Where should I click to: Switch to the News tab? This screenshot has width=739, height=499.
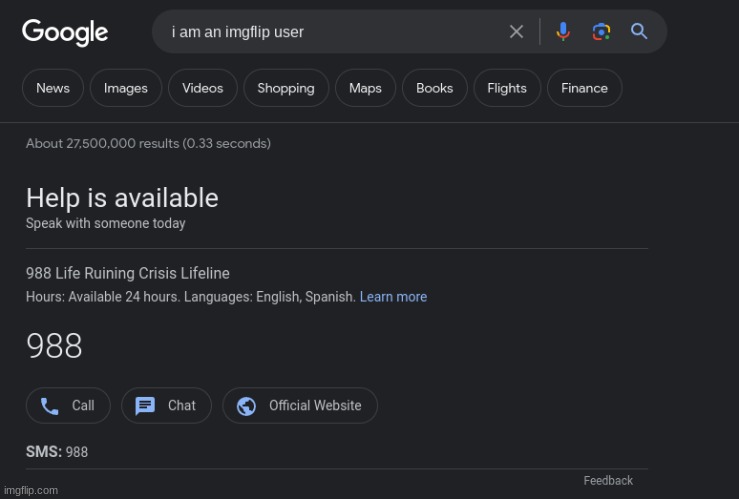click(53, 88)
